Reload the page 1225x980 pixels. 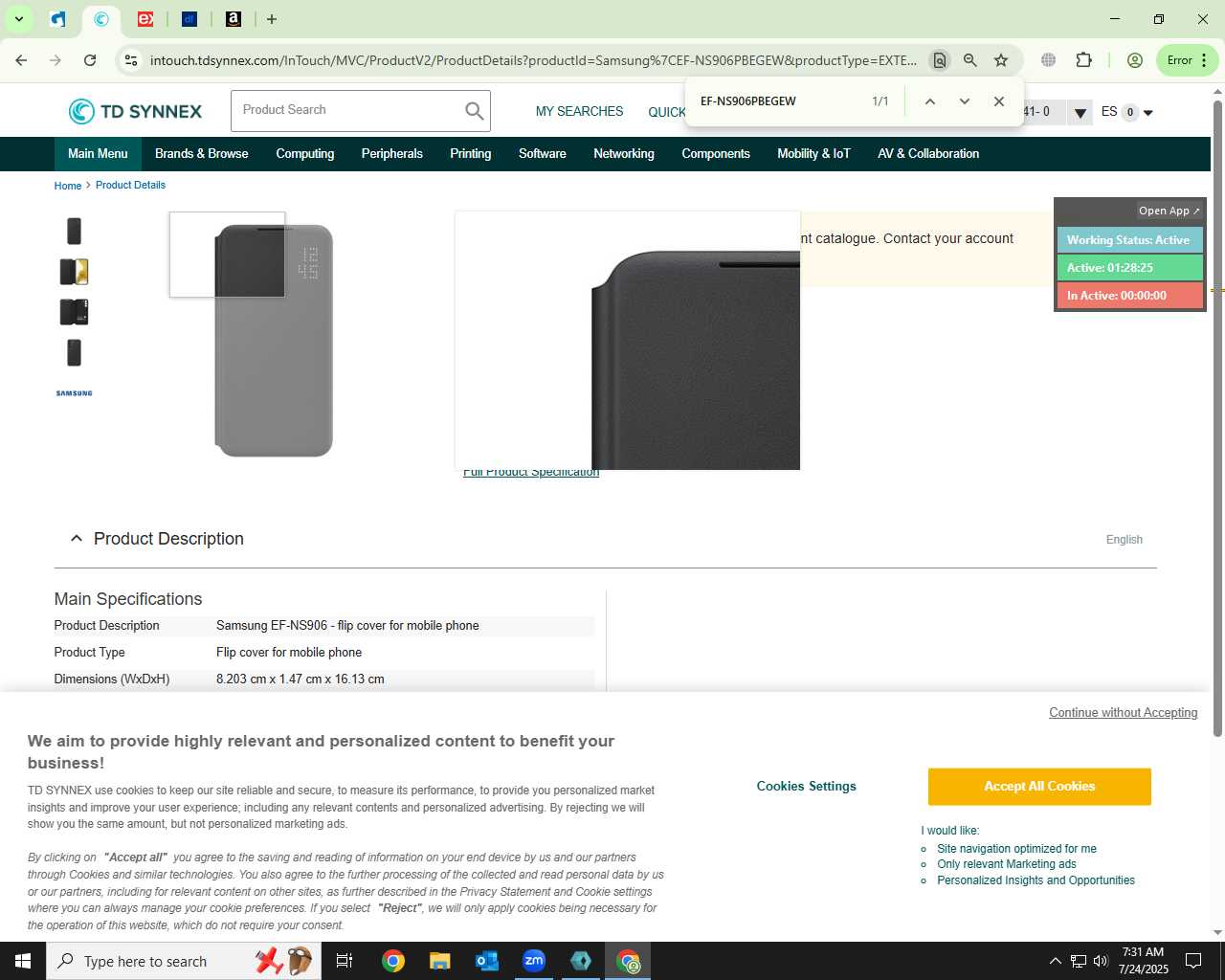click(90, 60)
